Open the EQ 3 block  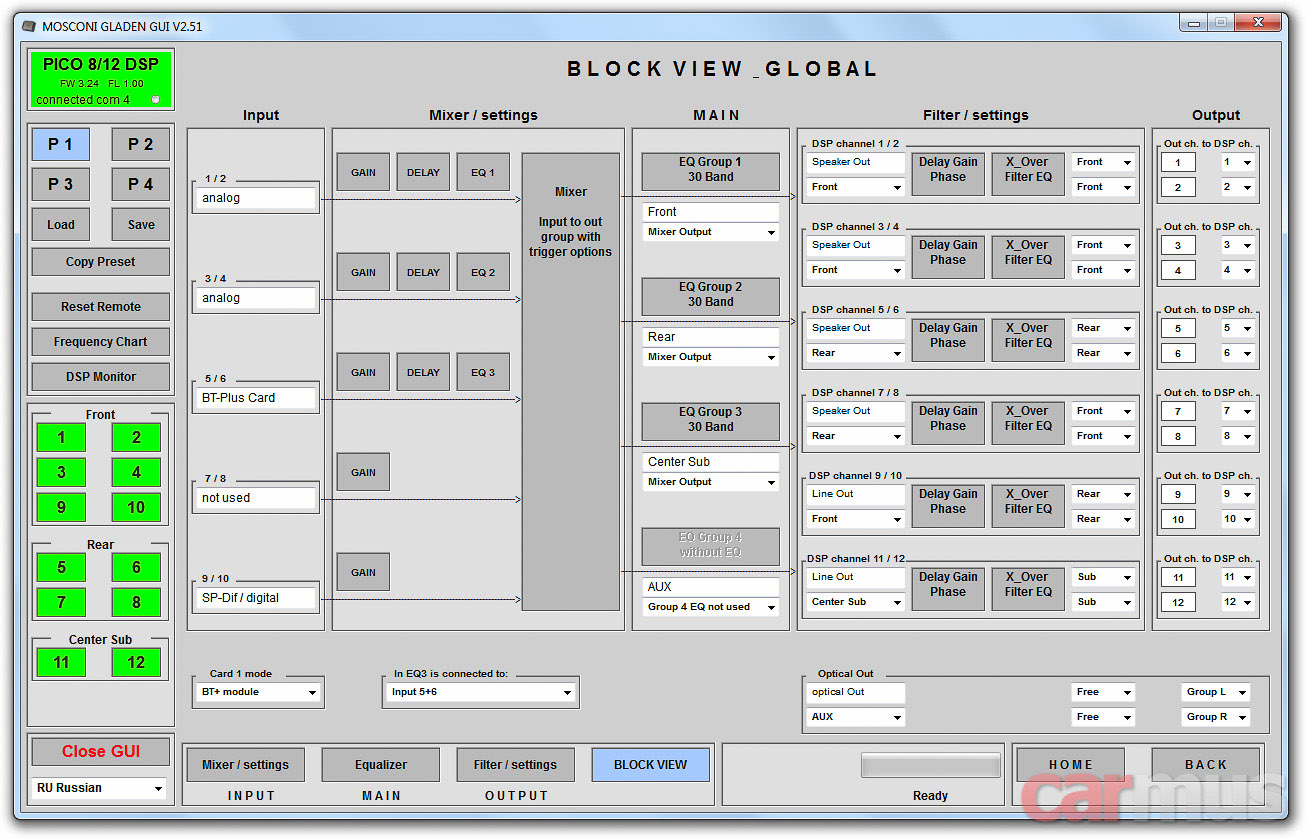pos(483,372)
